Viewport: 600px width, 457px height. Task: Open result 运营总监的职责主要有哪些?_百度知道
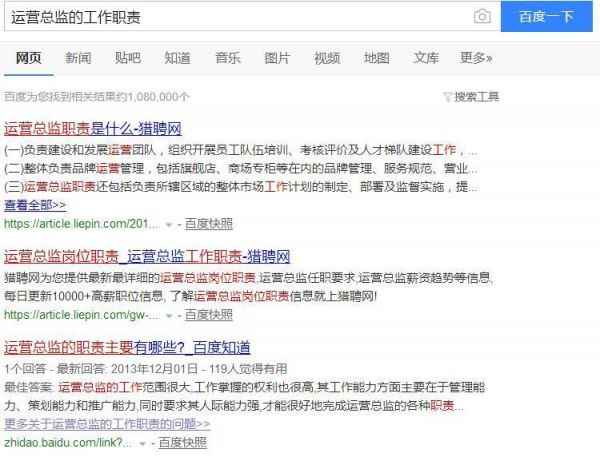127,348
